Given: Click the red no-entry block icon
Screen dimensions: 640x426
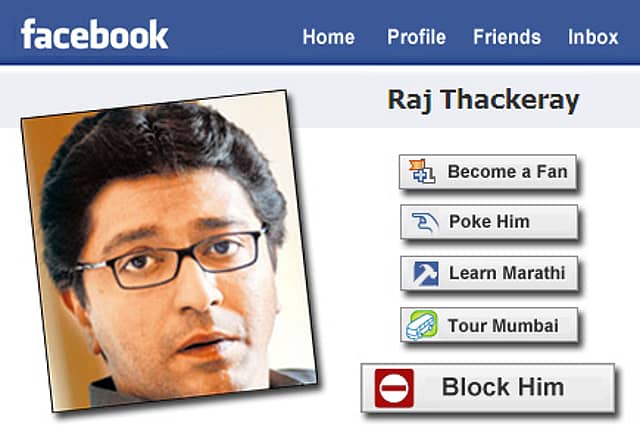Looking at the screenshot, I should tap(394, 388).
